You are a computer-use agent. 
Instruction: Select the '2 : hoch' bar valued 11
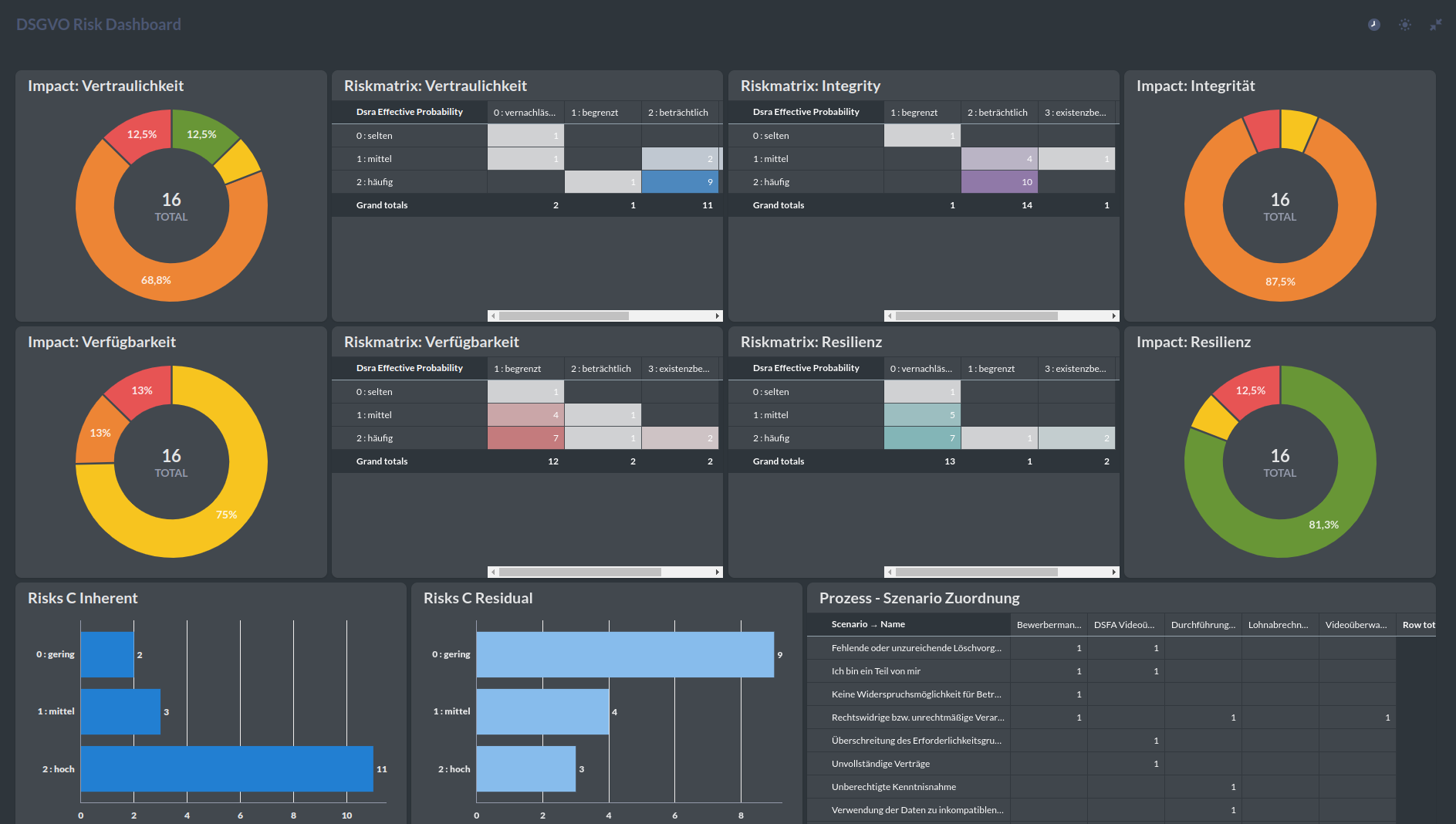point(227,768)
